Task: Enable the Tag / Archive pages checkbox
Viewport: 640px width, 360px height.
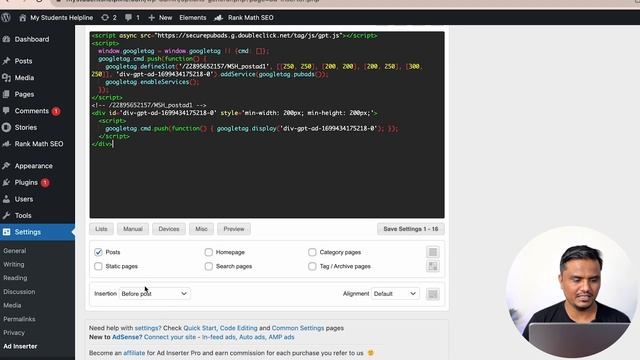Action: click(x=312, y=266)
